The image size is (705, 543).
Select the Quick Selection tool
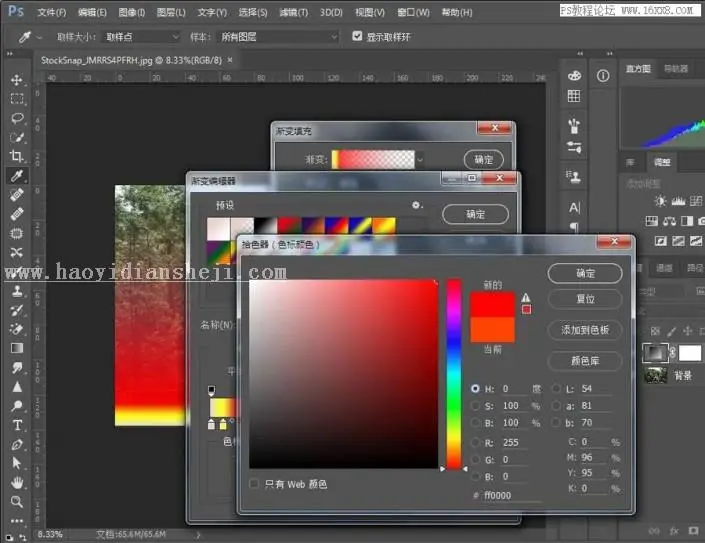click(x=17, y=137)
